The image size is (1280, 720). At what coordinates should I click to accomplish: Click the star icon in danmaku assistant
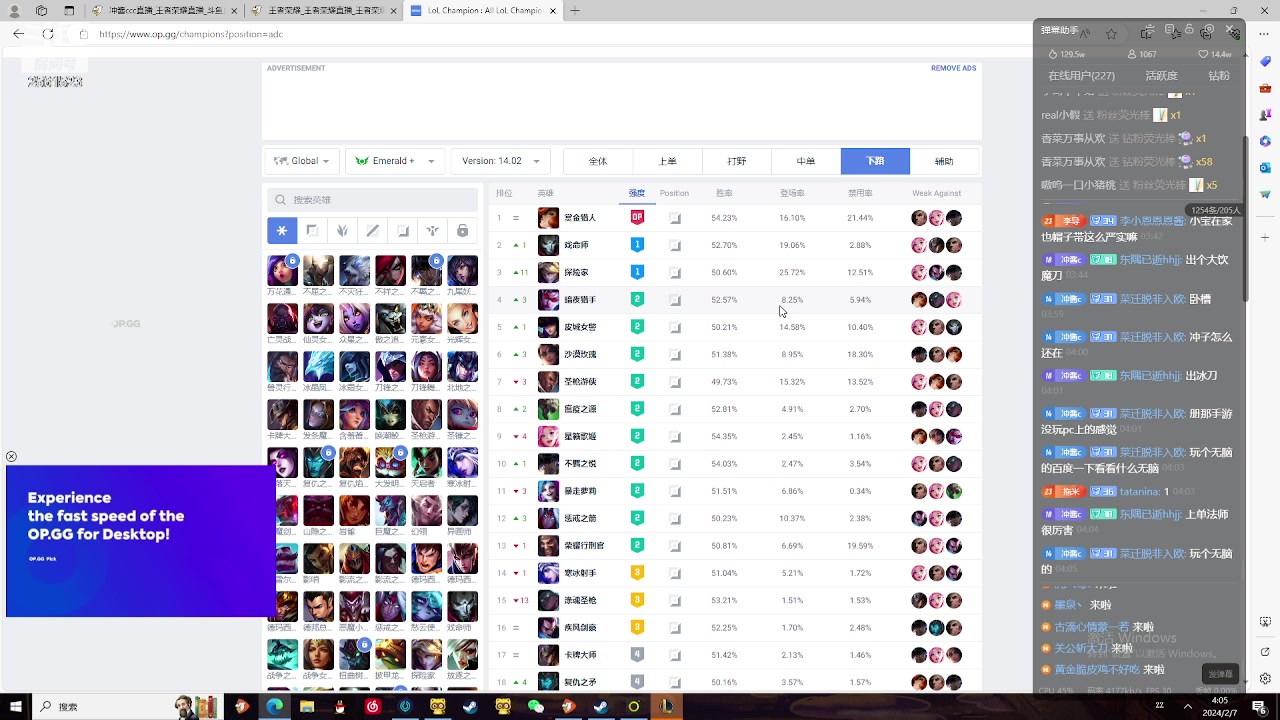click(x=1111, y=33)
